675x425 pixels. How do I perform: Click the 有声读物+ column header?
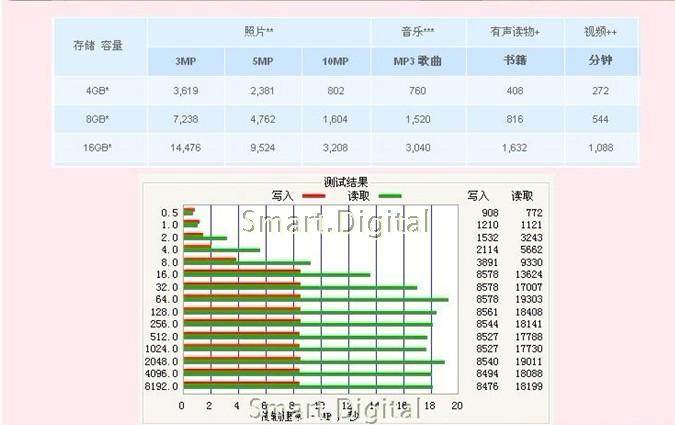pyautogui.click(x=516, y=32)
